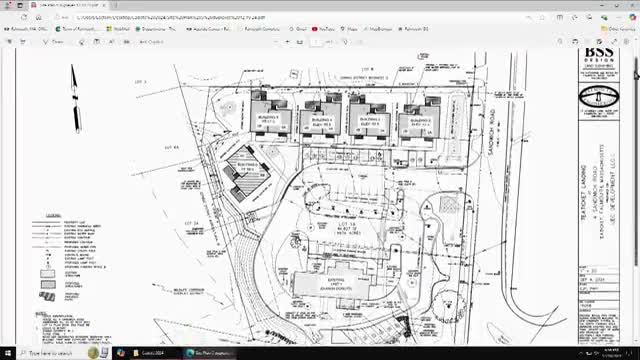Open the Agenda Center bookmark
Viewport: 640px width, 360px height.
click(x=208, y=29)
